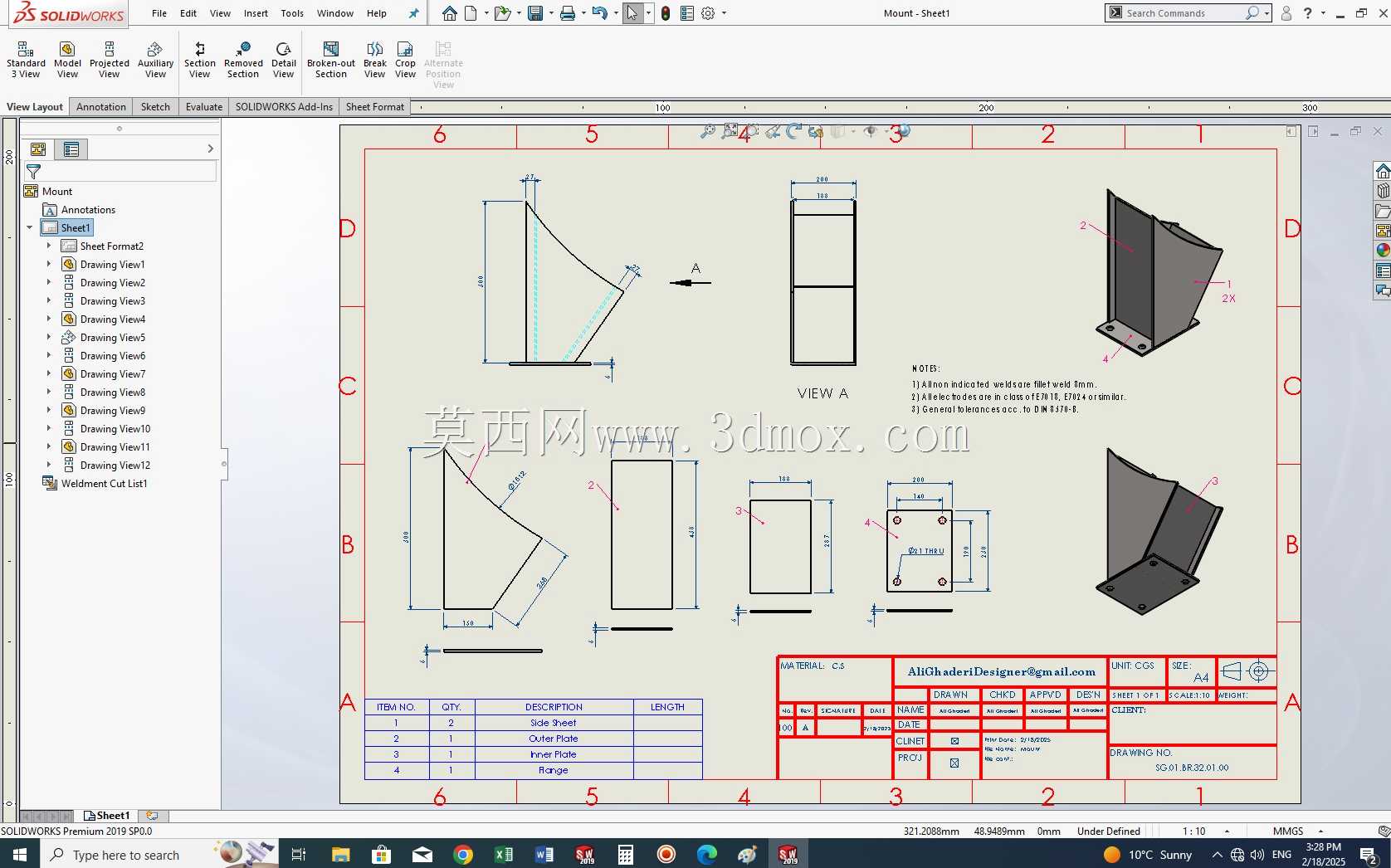The image size is (1391, 868).
Task: Activate the Detail View tool
Action: tap(283, 60)
